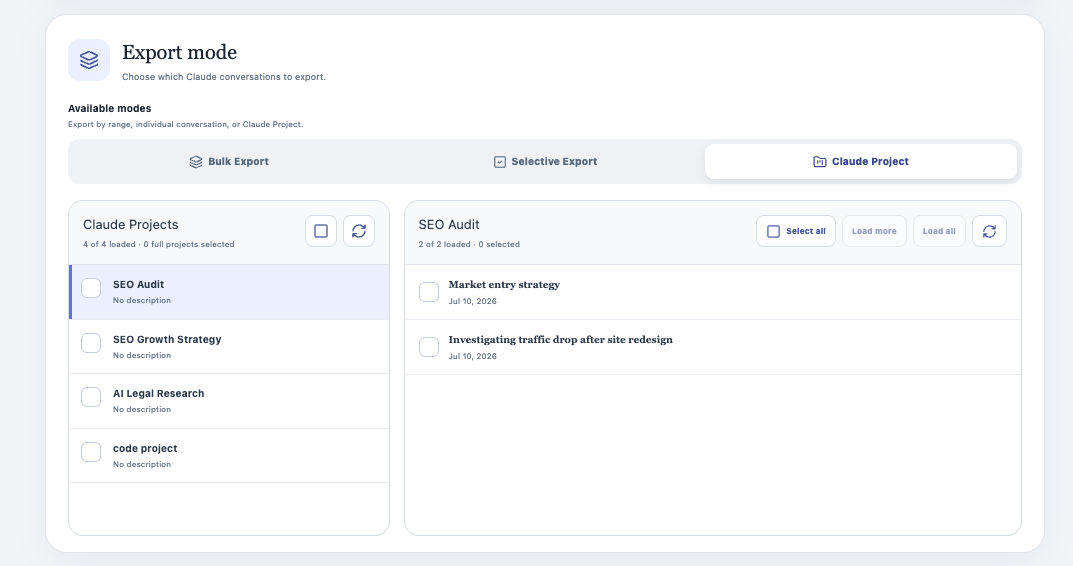This screenshot has height=566, width=1073.
Task: Switch to the Selective Export tab
Action: (x=545, y=162)
